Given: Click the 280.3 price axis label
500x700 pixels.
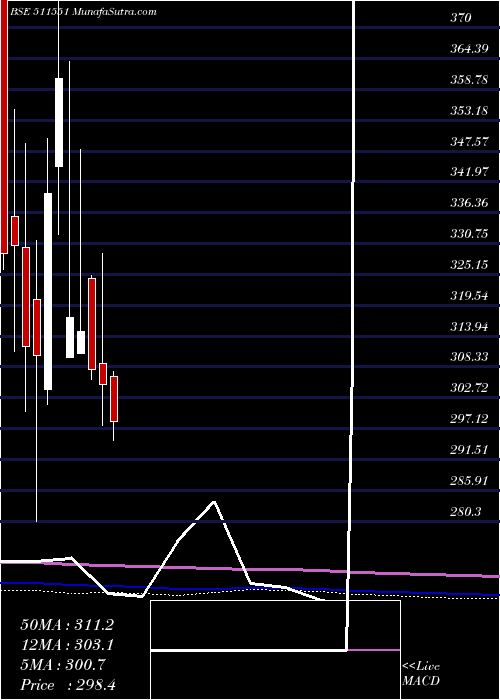Looking at the screenshot, I should tap(466, 512).
